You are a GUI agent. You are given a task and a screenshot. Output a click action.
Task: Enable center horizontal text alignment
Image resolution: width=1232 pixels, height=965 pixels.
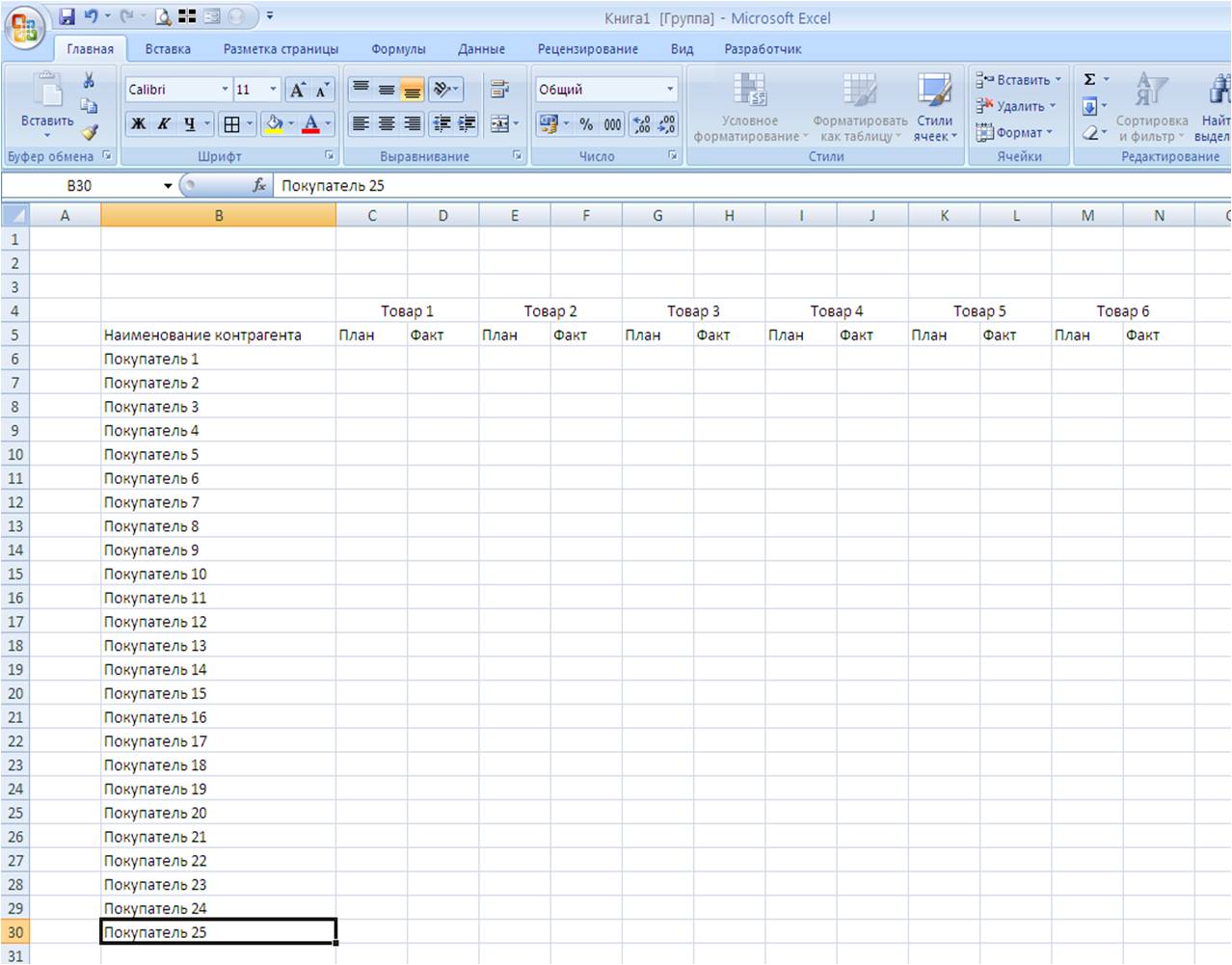[387, 124]
